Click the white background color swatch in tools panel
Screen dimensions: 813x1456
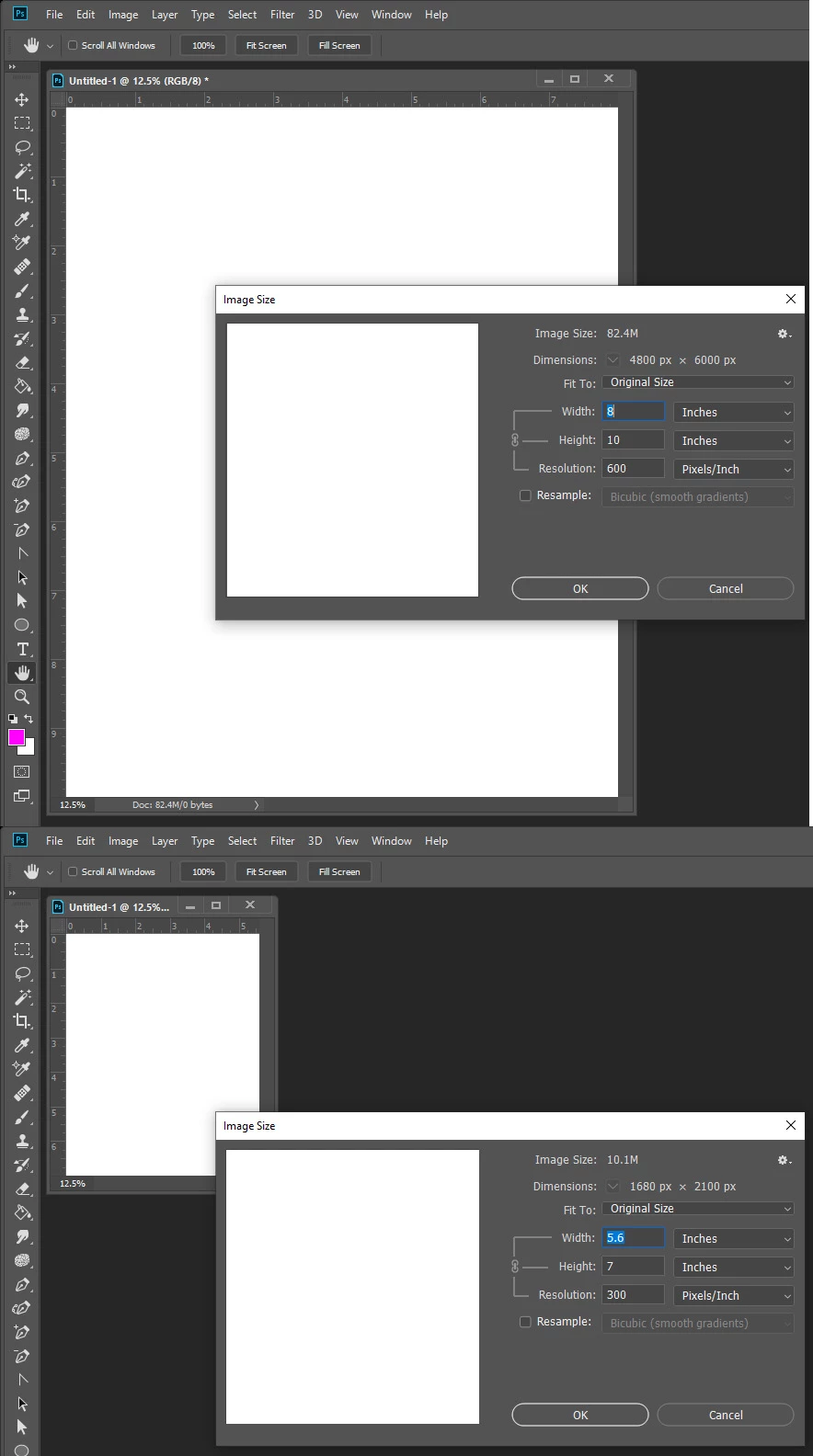[29, 749]
